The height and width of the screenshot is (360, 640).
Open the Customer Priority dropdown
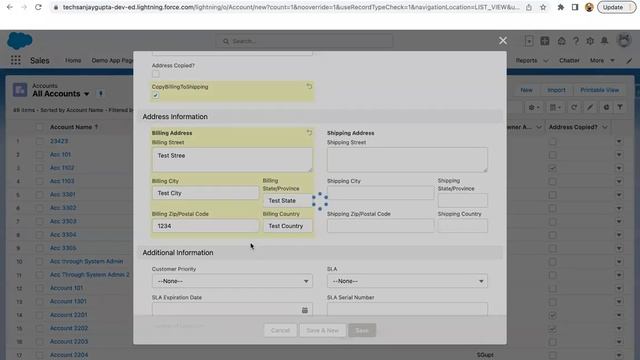tap(232, 281)
